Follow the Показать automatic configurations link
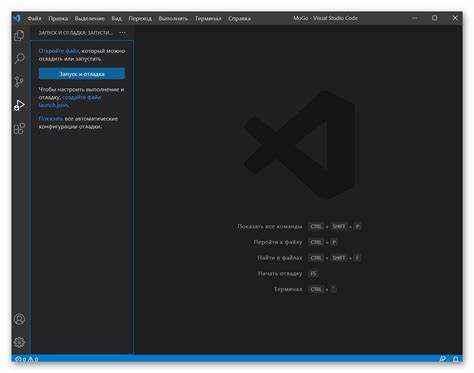This screenshot has width=474, height=373. pos(51,119)
